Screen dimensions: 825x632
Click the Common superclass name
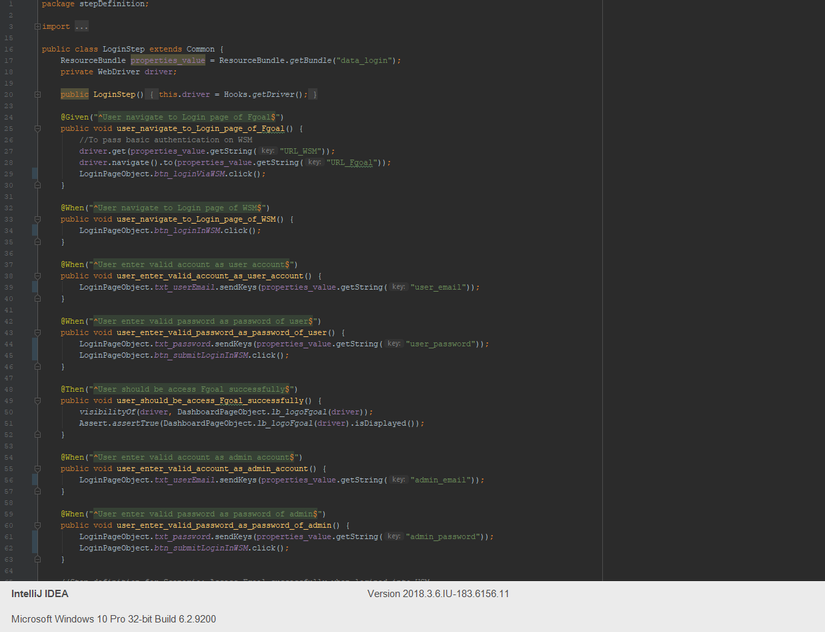pos(200,49)
